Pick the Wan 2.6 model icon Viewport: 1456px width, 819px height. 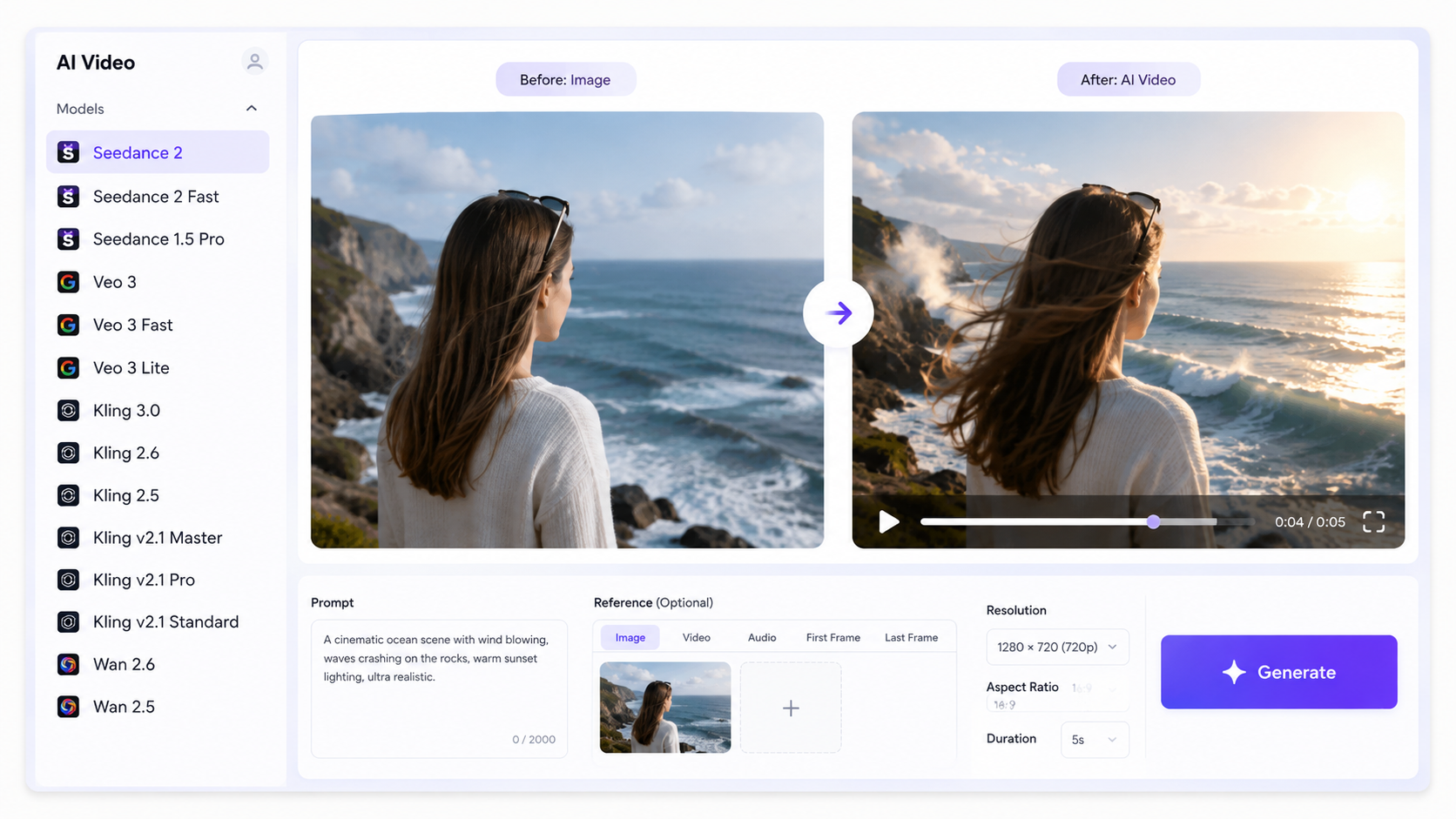click(68, 665)
